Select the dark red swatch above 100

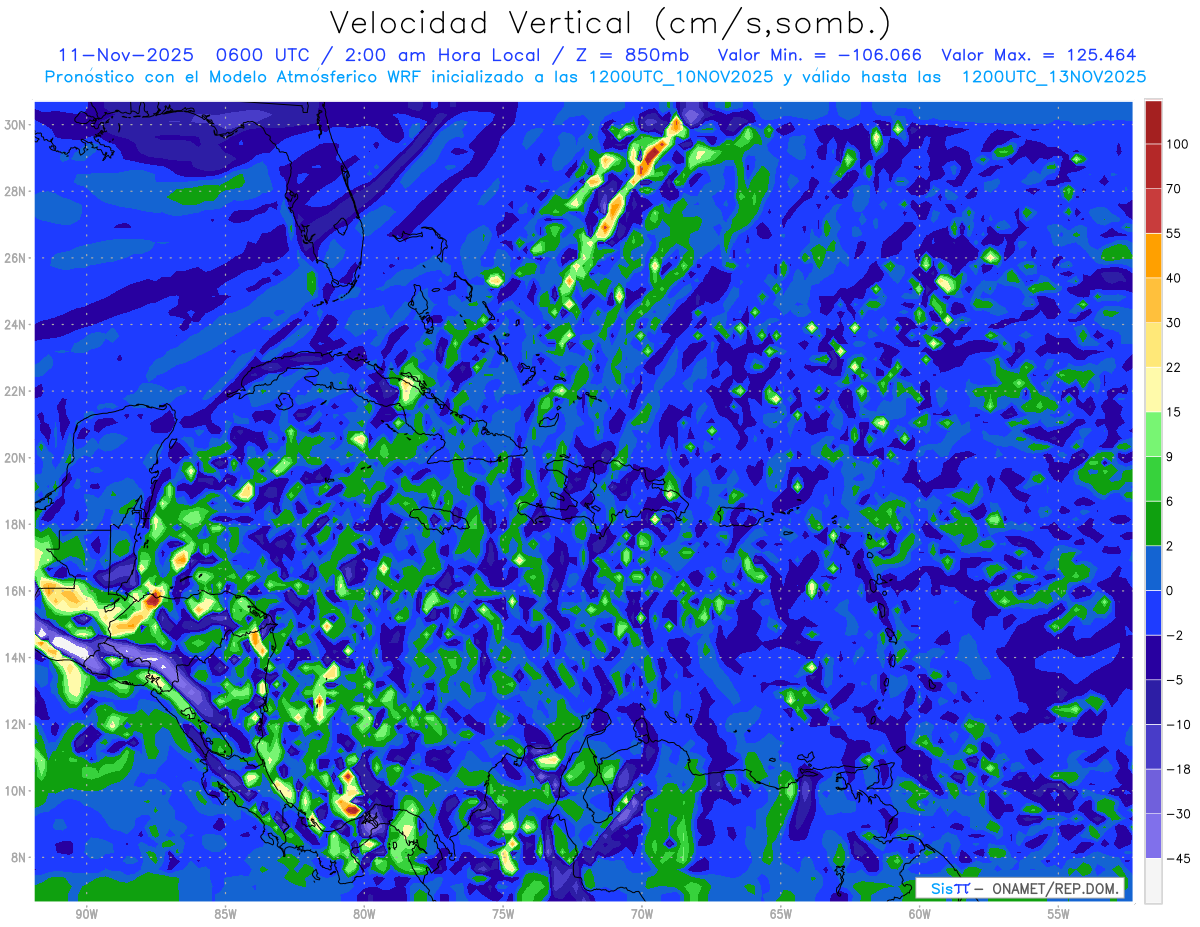(x=1153, y=121)
